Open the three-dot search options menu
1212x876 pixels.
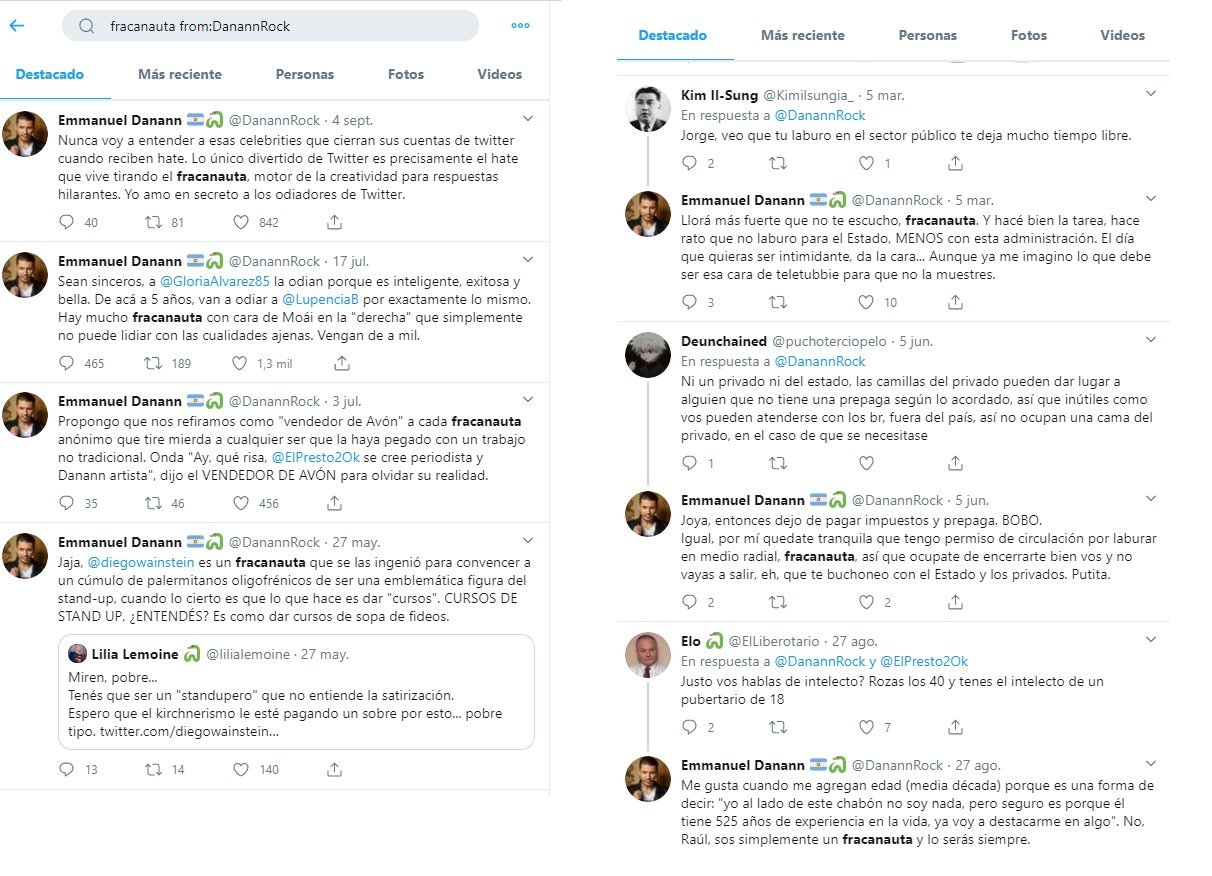(520, 26)
